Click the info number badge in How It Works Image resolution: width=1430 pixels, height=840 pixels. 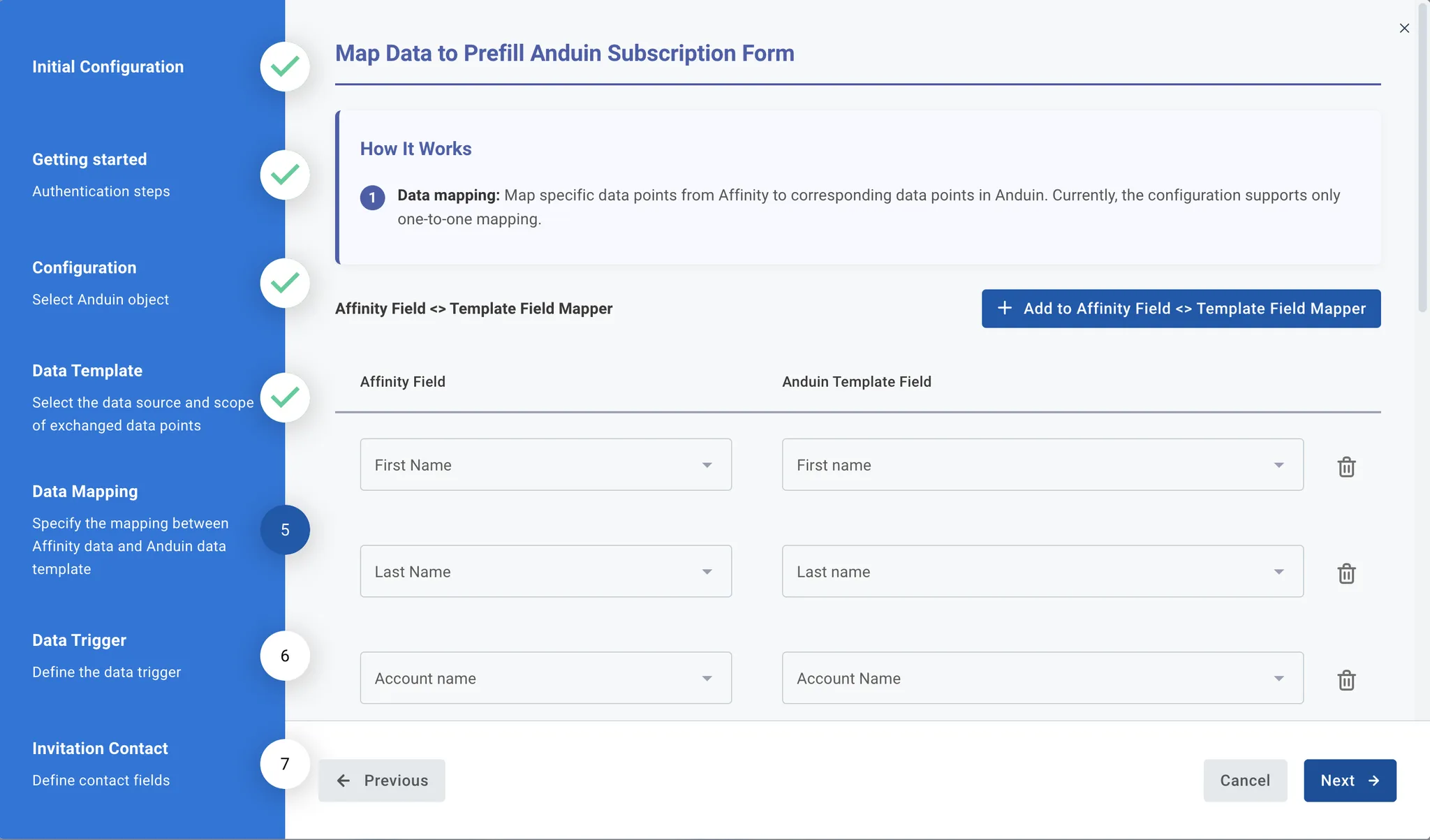(372, 198)
